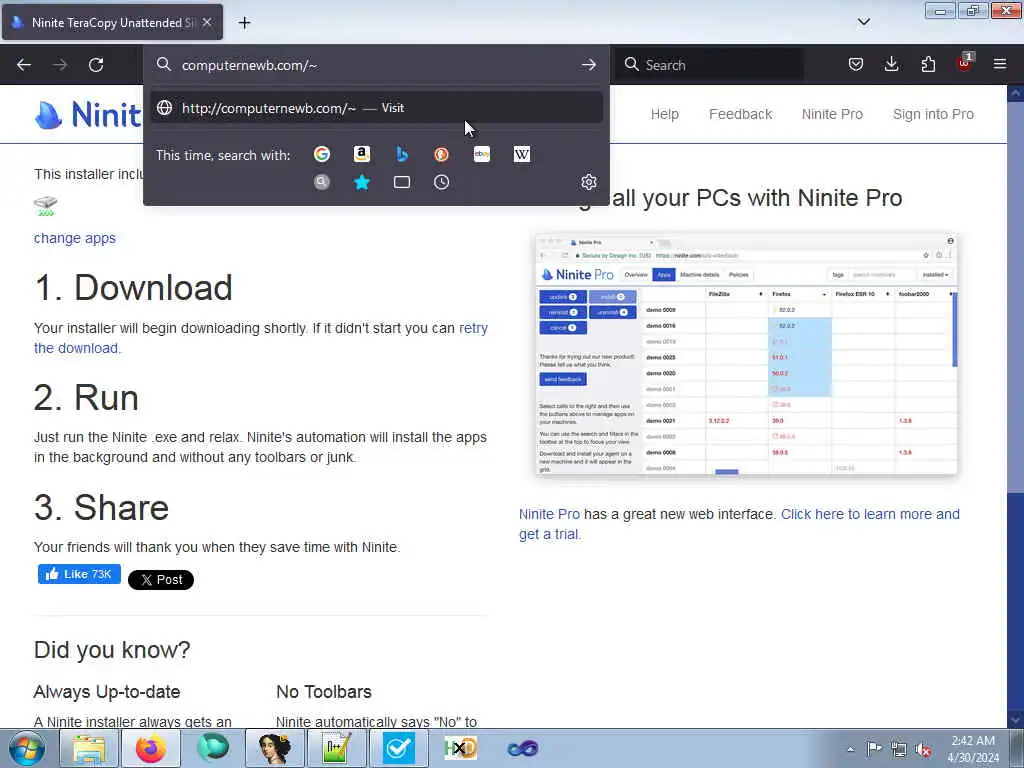1024x768 pixels.
Task: Click the muted volume tray icon
Action: click(923, 750)
